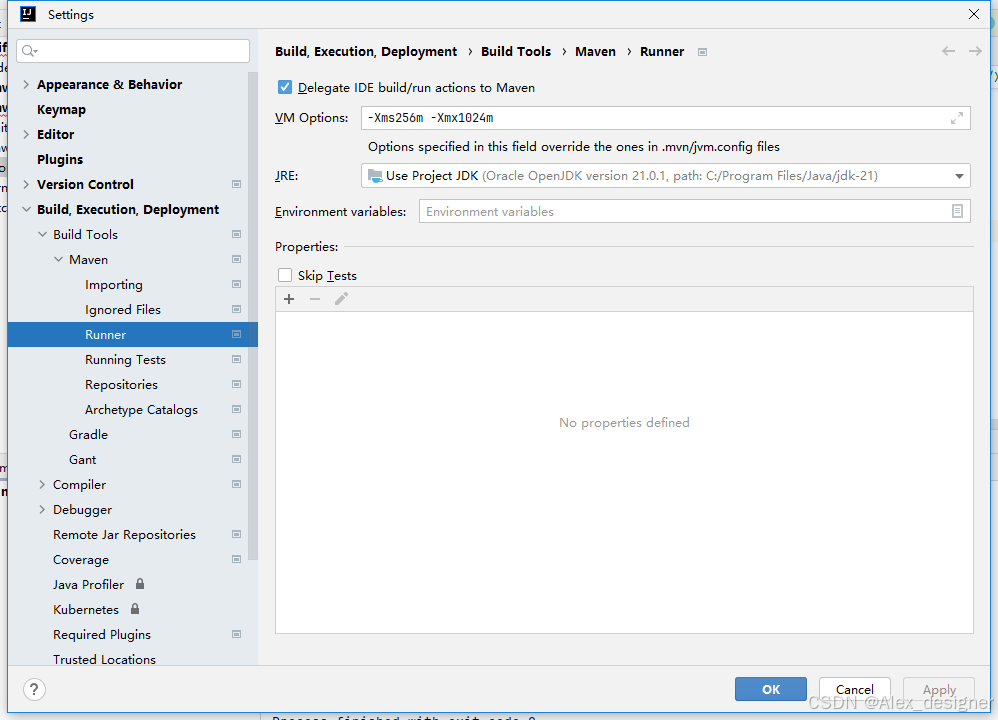998x720 pixels.
Task: Close the Settings dialog window
Action: point(974,14)
